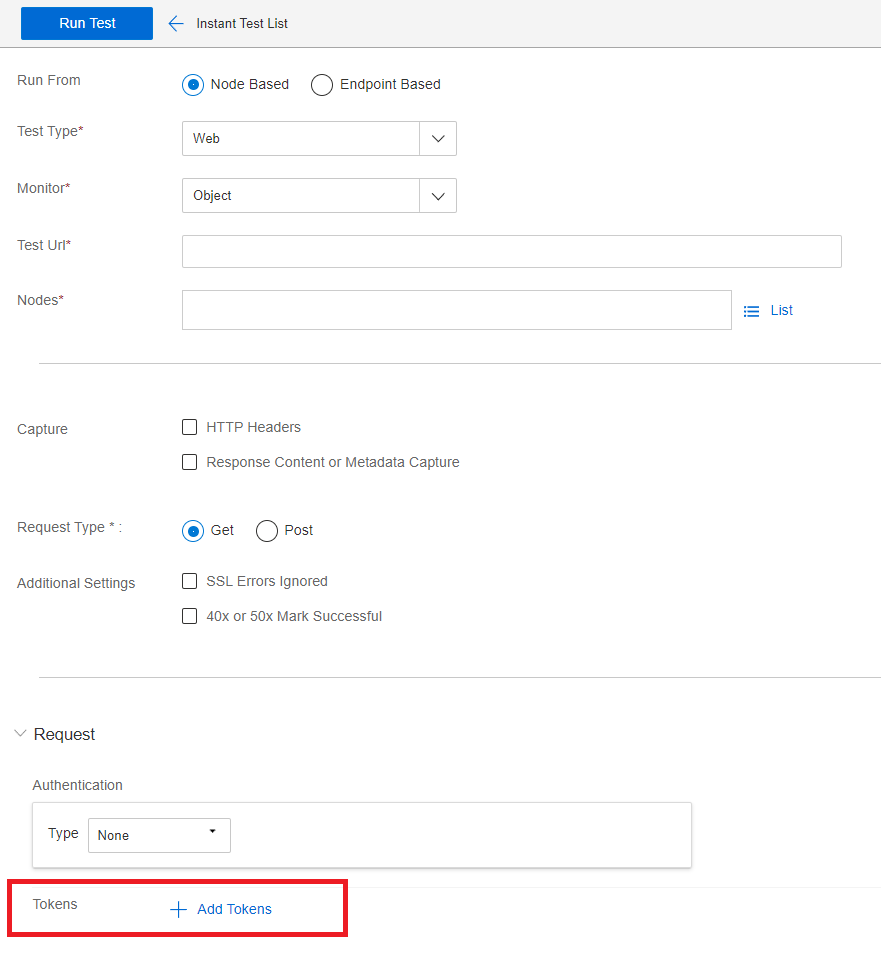This screenshot has width=881, height=963.
Task: Choose Post request type
Action: click(267, 531)
